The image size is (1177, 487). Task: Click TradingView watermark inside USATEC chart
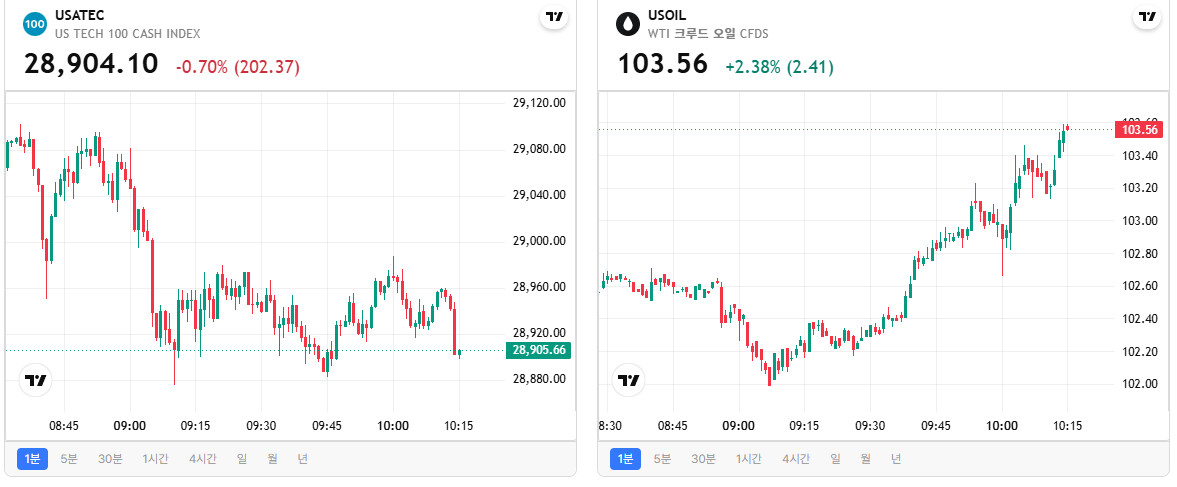35,380
